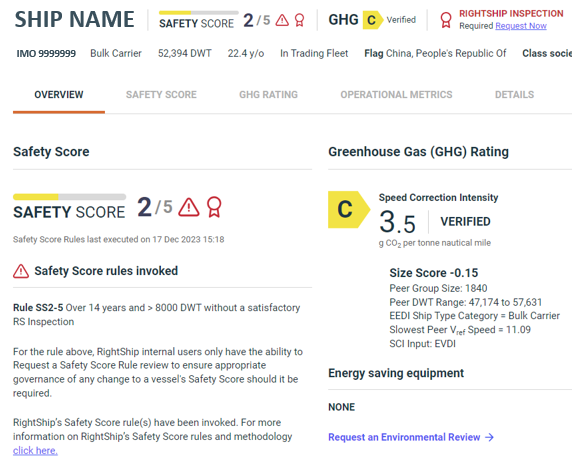Click the VERIFIED status text
The height and width of the screenshot is (465, 582).
465,222
